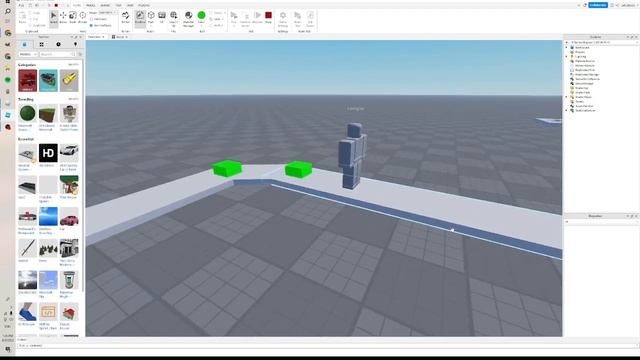
Task: Open the File menu
Action: (21, 5)
